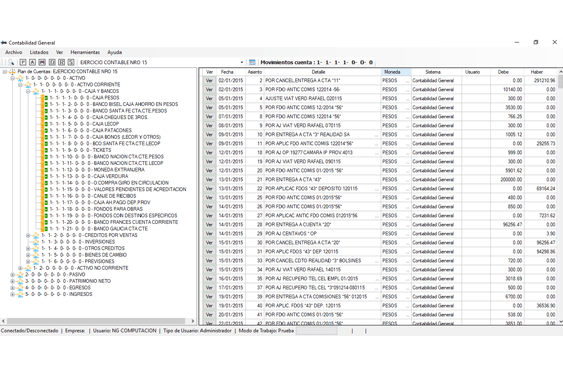563x375 pixels.
Task: Click the icon of MONEDA EXTRANJERA account
Action: pos(46,170)
